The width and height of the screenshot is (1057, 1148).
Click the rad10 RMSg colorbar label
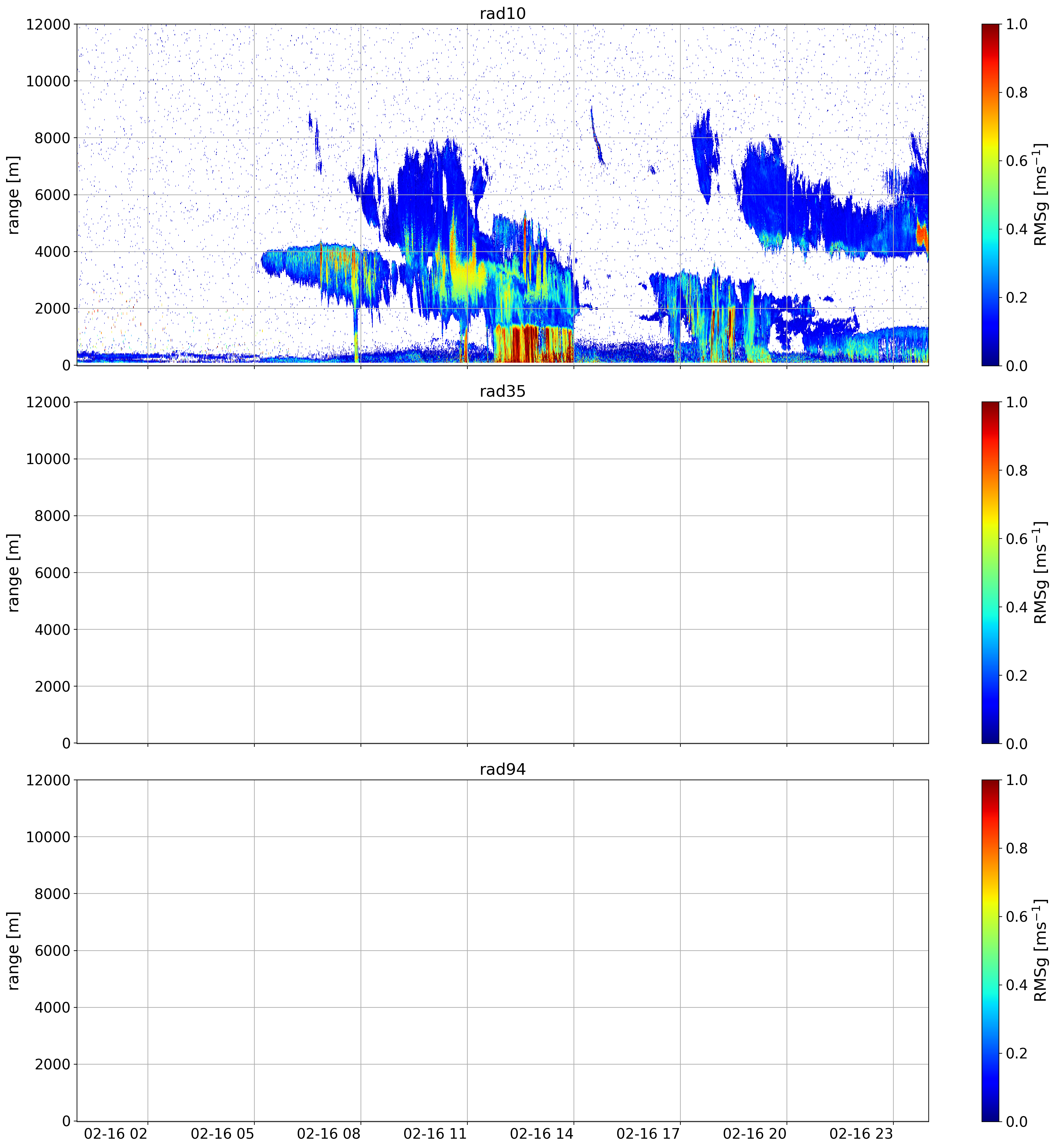(1040, 194)
